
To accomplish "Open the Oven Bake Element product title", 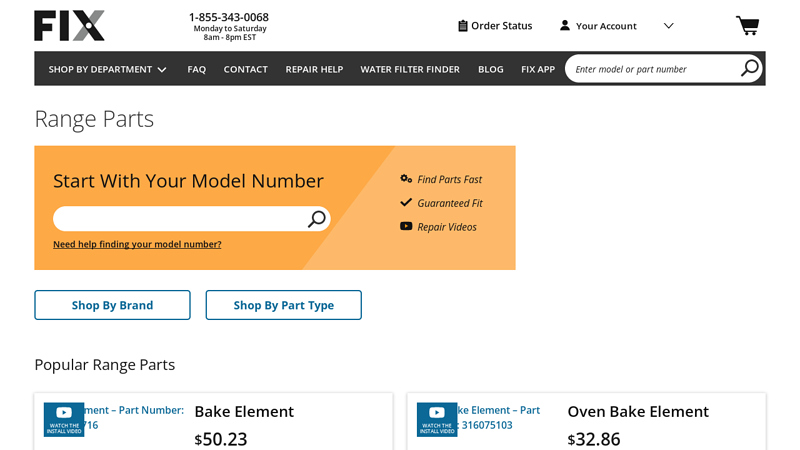I will click(x=638, y=411).
